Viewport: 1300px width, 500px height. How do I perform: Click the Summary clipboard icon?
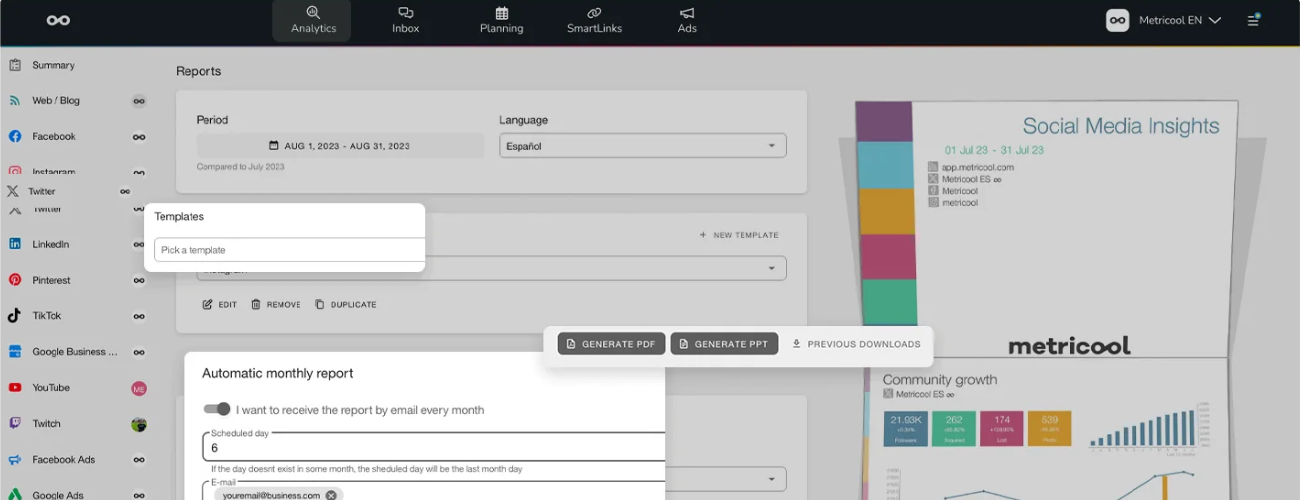tap(15, 65)
